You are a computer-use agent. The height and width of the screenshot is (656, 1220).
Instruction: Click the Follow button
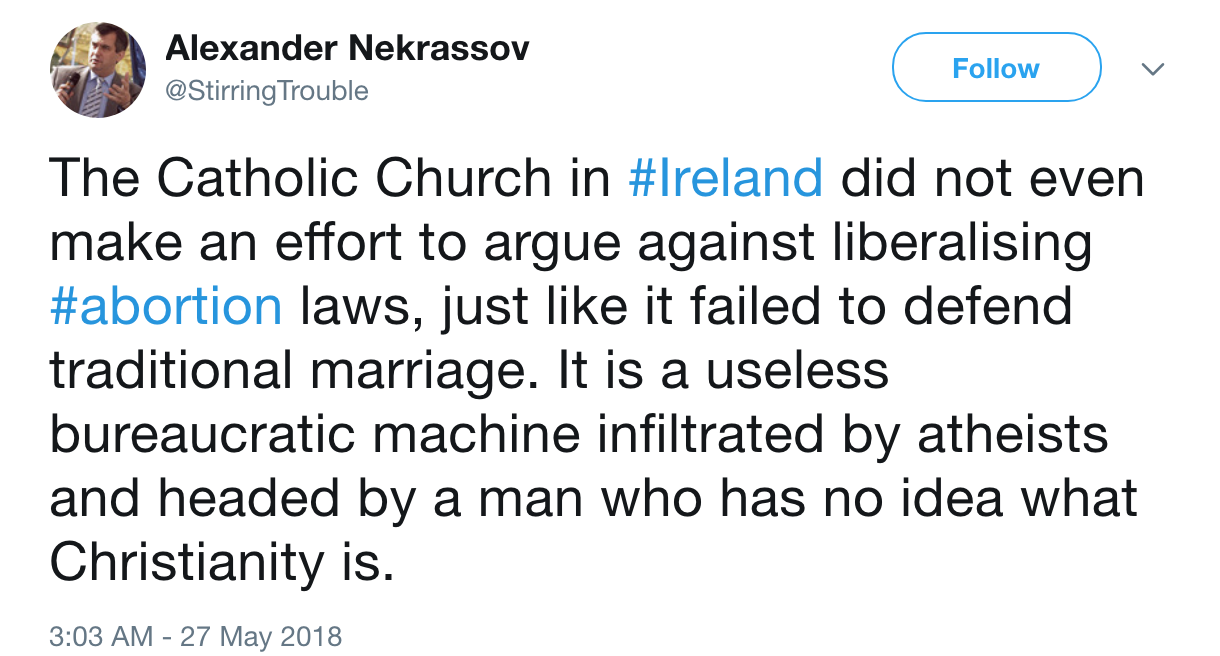[x=995, y=68]
